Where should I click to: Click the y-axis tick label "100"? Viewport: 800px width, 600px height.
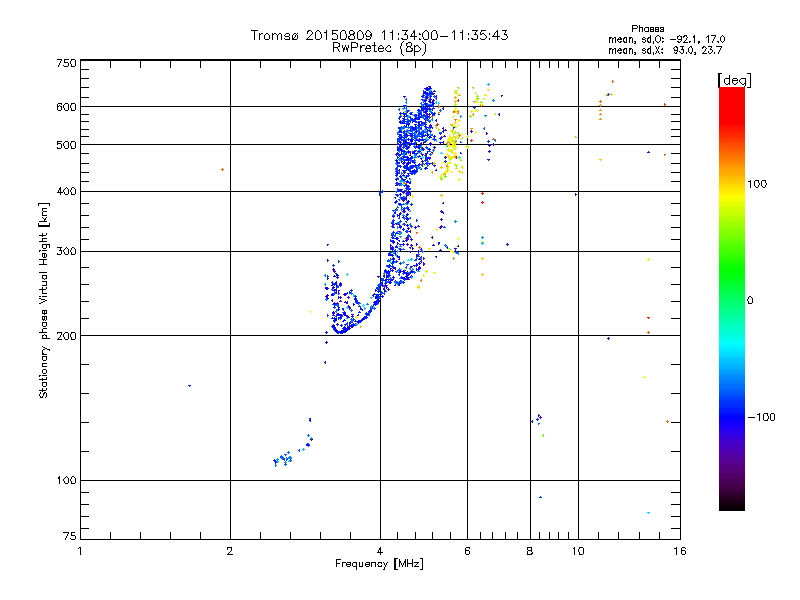(x=66, y=481)
